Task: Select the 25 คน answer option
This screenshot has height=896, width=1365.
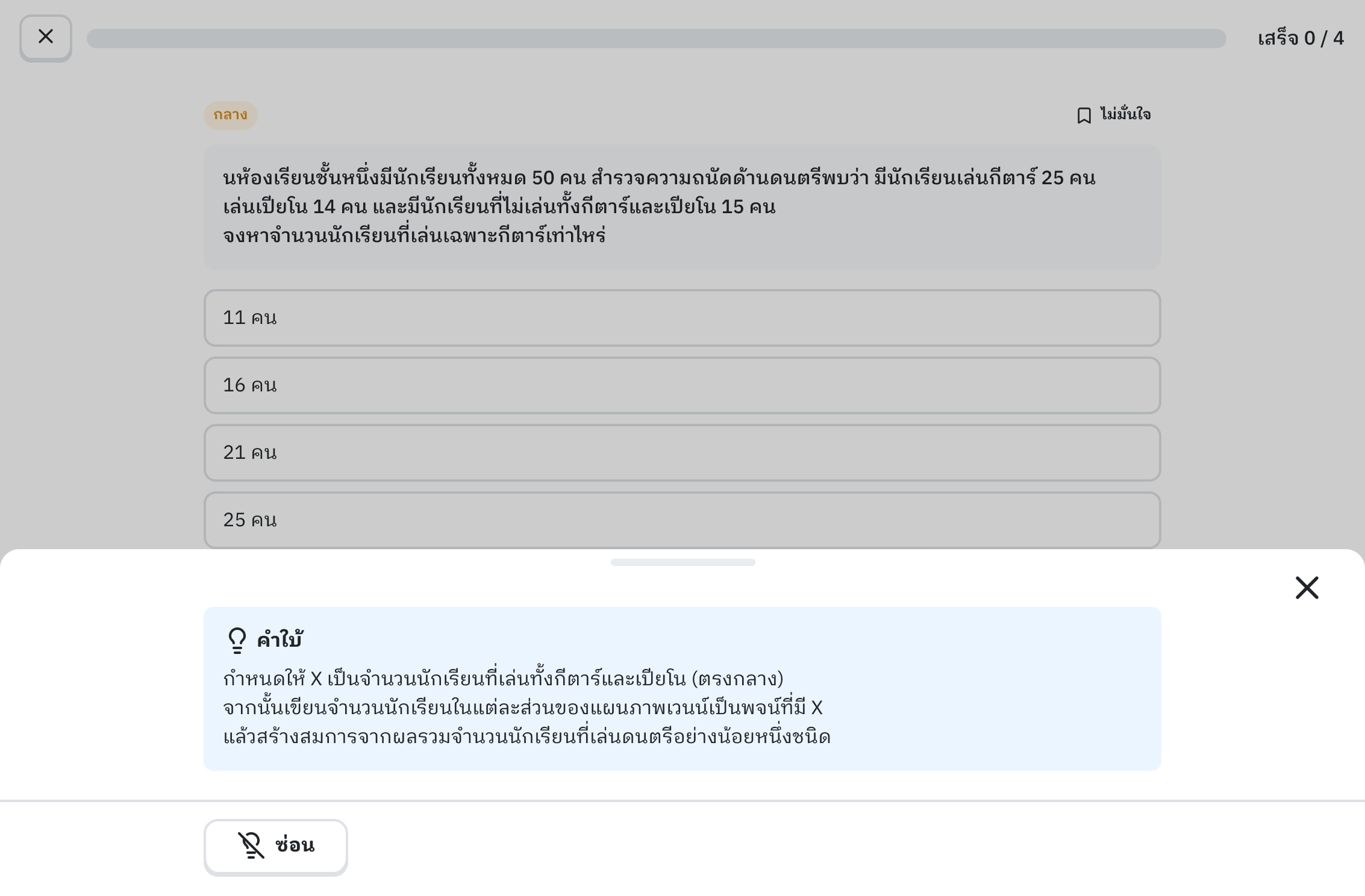Action: pyautogui.click(x=682, y=520)
